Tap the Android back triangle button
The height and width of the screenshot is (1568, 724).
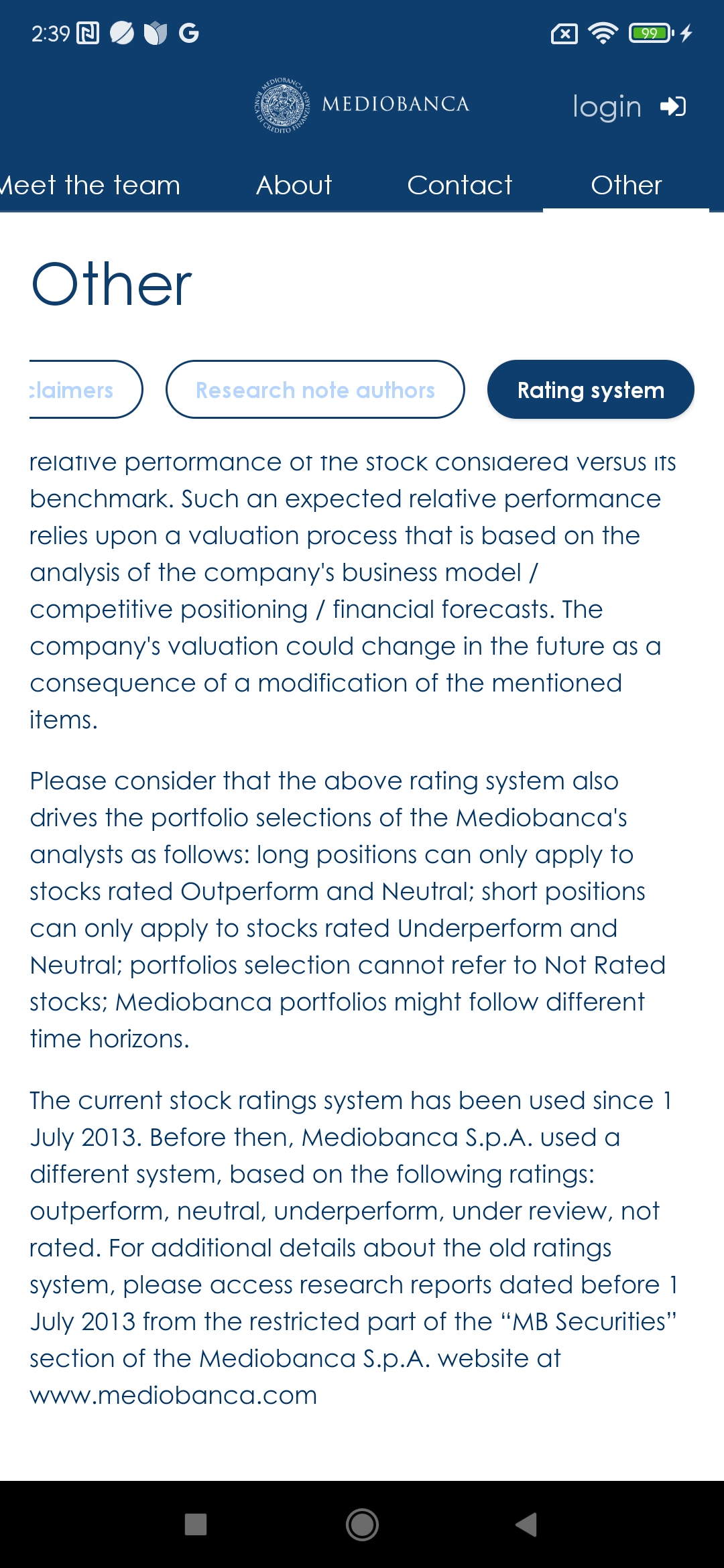(527, 1524)
